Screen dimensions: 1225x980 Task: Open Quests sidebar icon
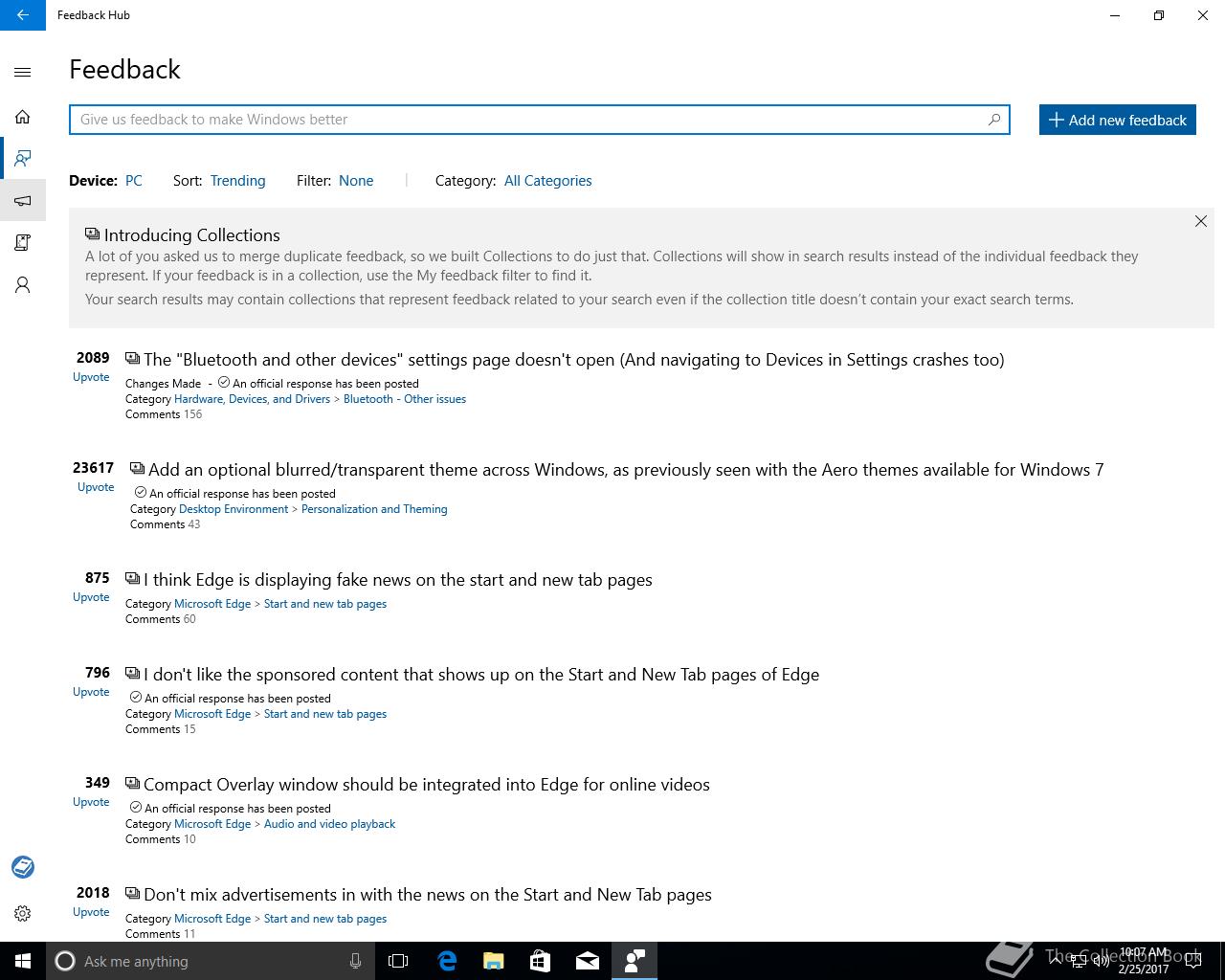[23, 242]
